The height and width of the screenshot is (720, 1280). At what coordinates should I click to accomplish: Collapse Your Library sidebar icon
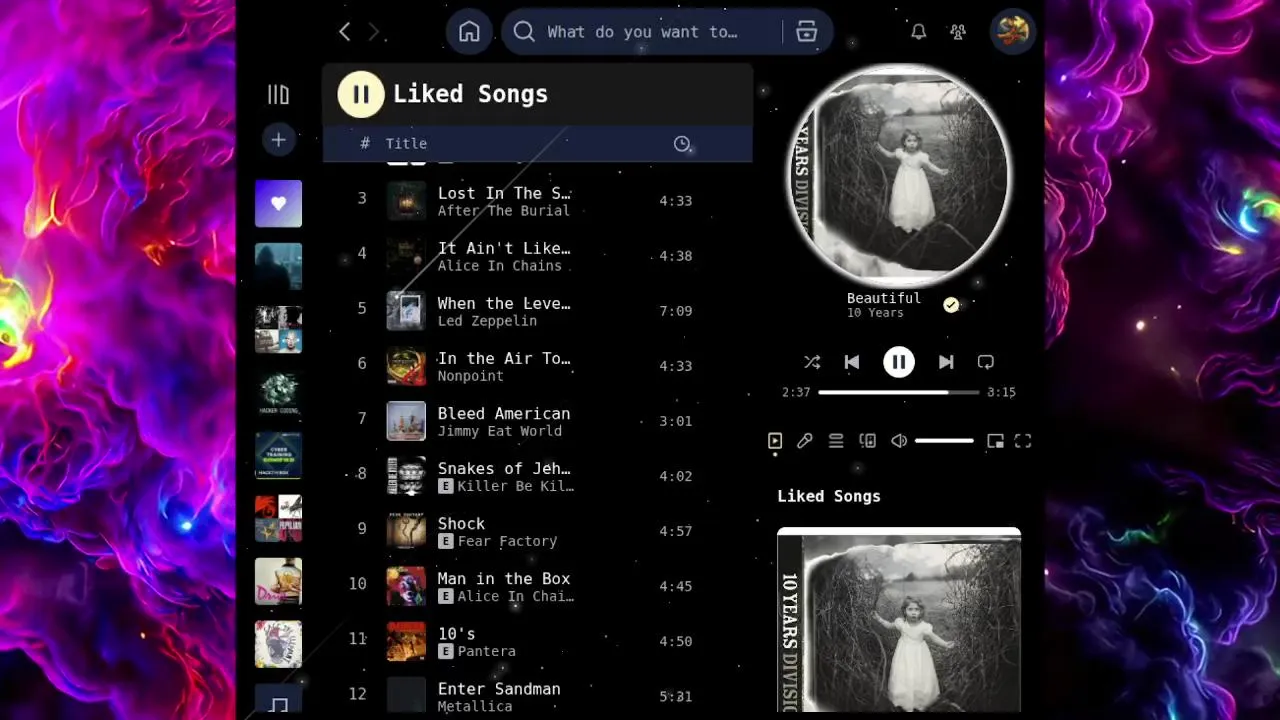278,95
